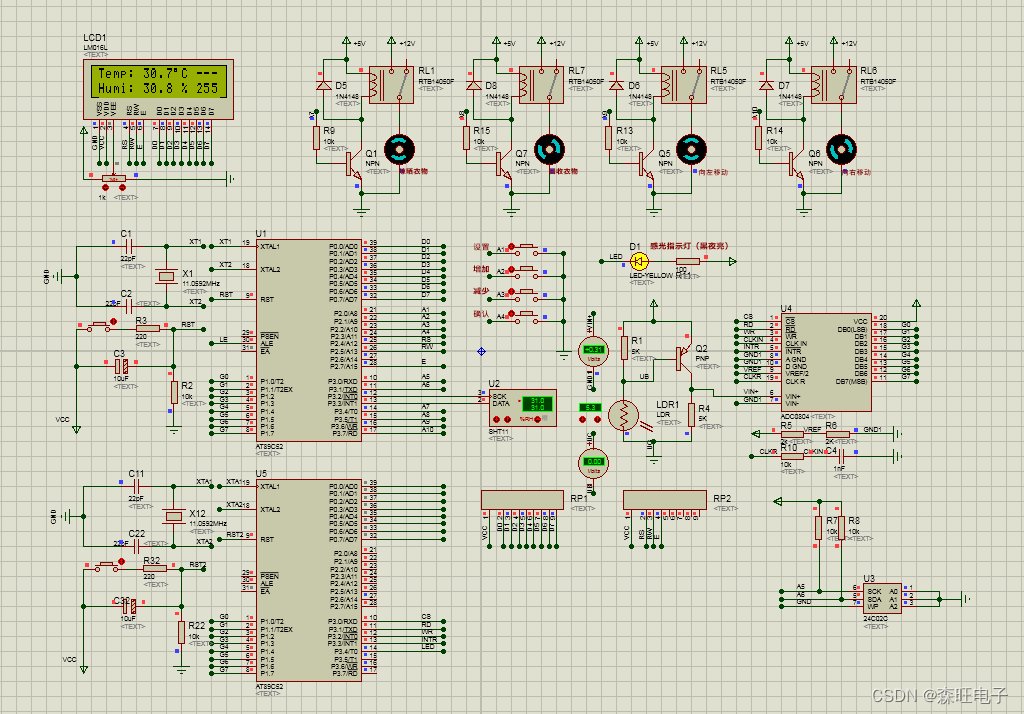This screenshot has width=1024, height=714.
Task: Select crystal X12
Action: (x=174, y=517)
